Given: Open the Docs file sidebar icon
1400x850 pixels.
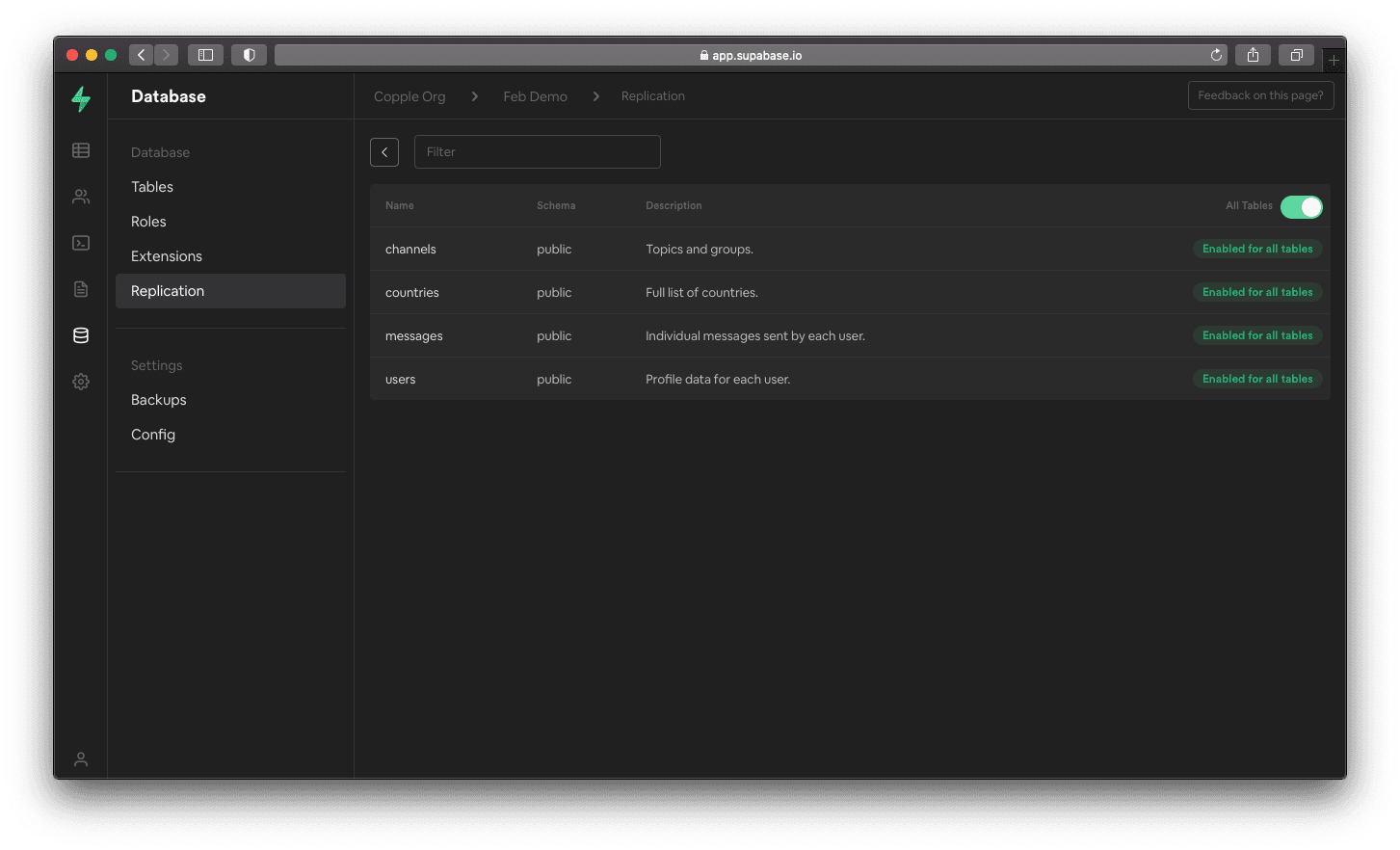Looking at the screenshot, I should pyautogui.click(x=81, y=289).
